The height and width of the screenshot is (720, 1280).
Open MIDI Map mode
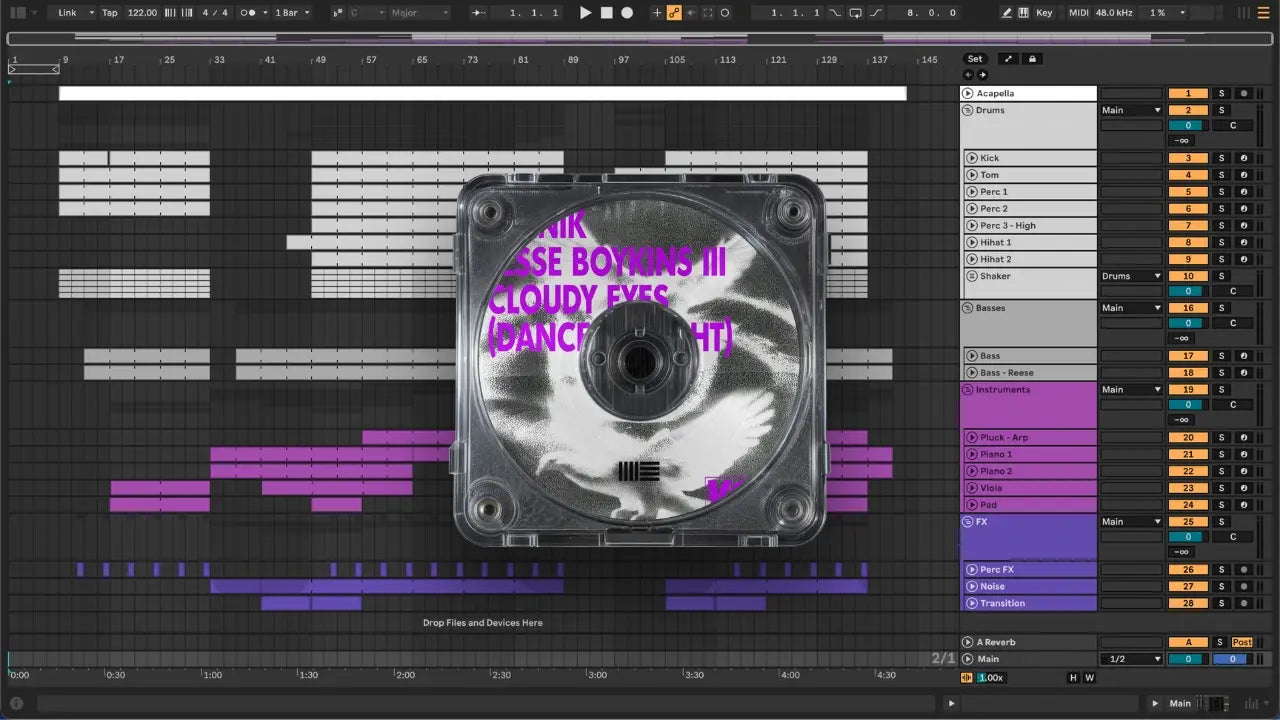pos(1078,13)
